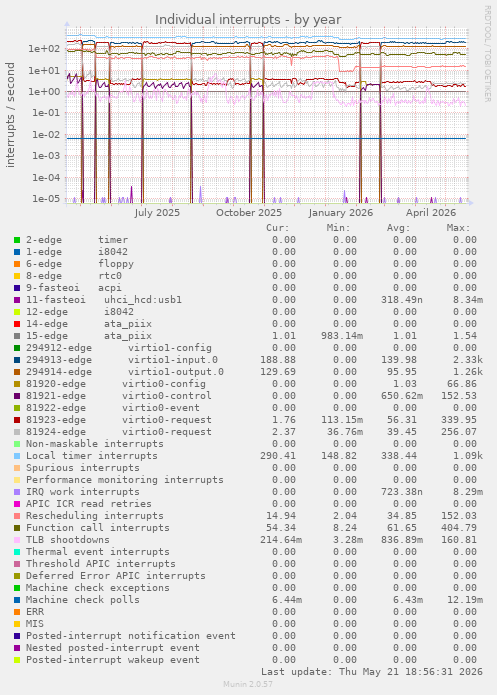Click the Avg value 836.89m for TLB shootdowns
Screen dimensions: 497x695
point(402,540)
